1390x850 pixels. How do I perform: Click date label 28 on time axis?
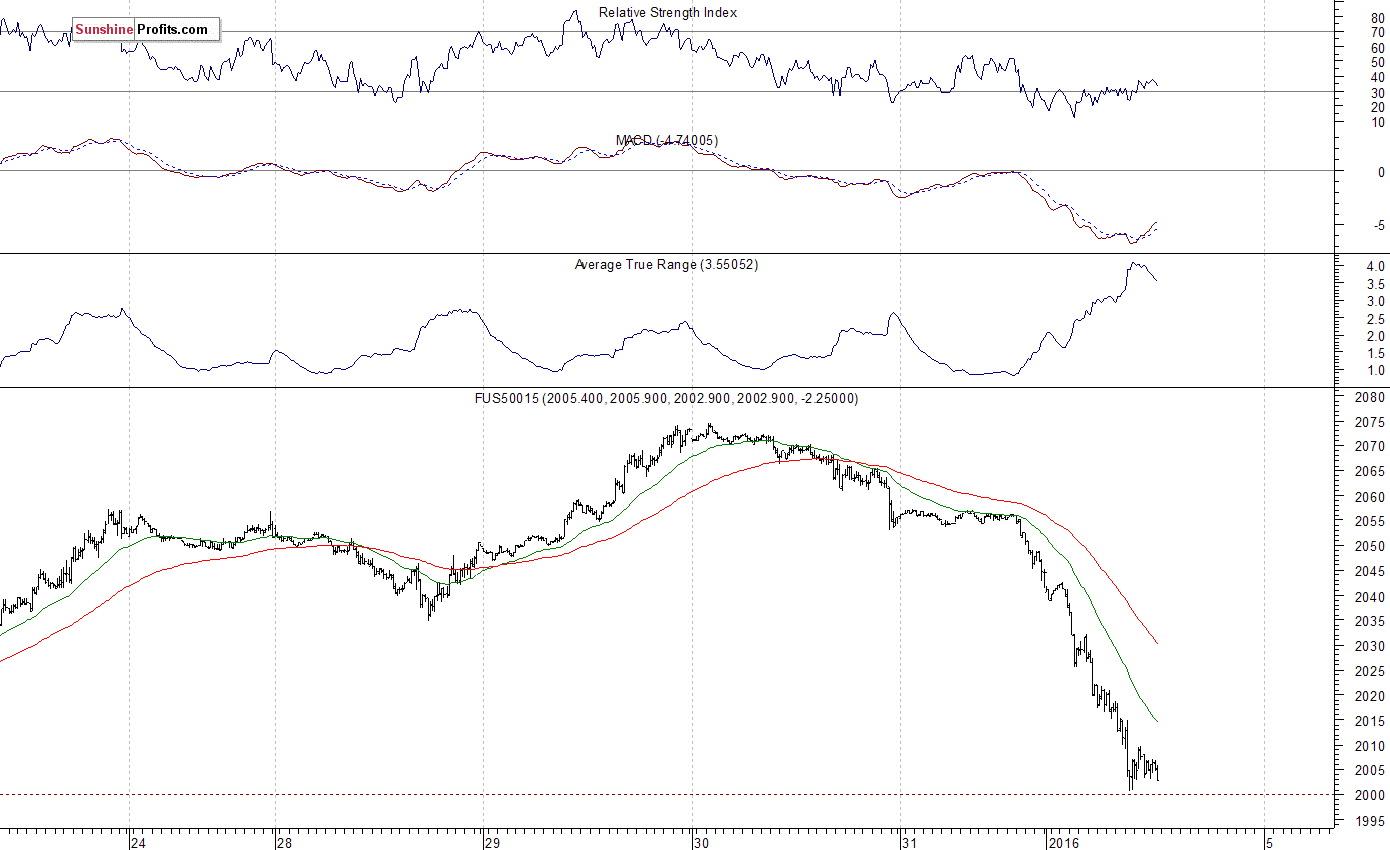[x=284, y=843]
